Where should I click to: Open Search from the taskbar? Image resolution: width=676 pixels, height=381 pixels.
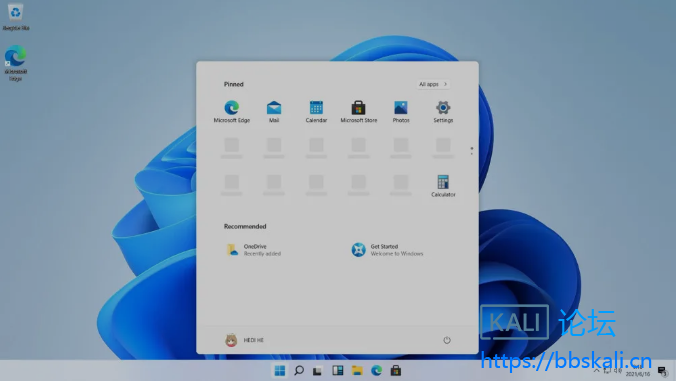pyautogui.click(x=299, y=371)
